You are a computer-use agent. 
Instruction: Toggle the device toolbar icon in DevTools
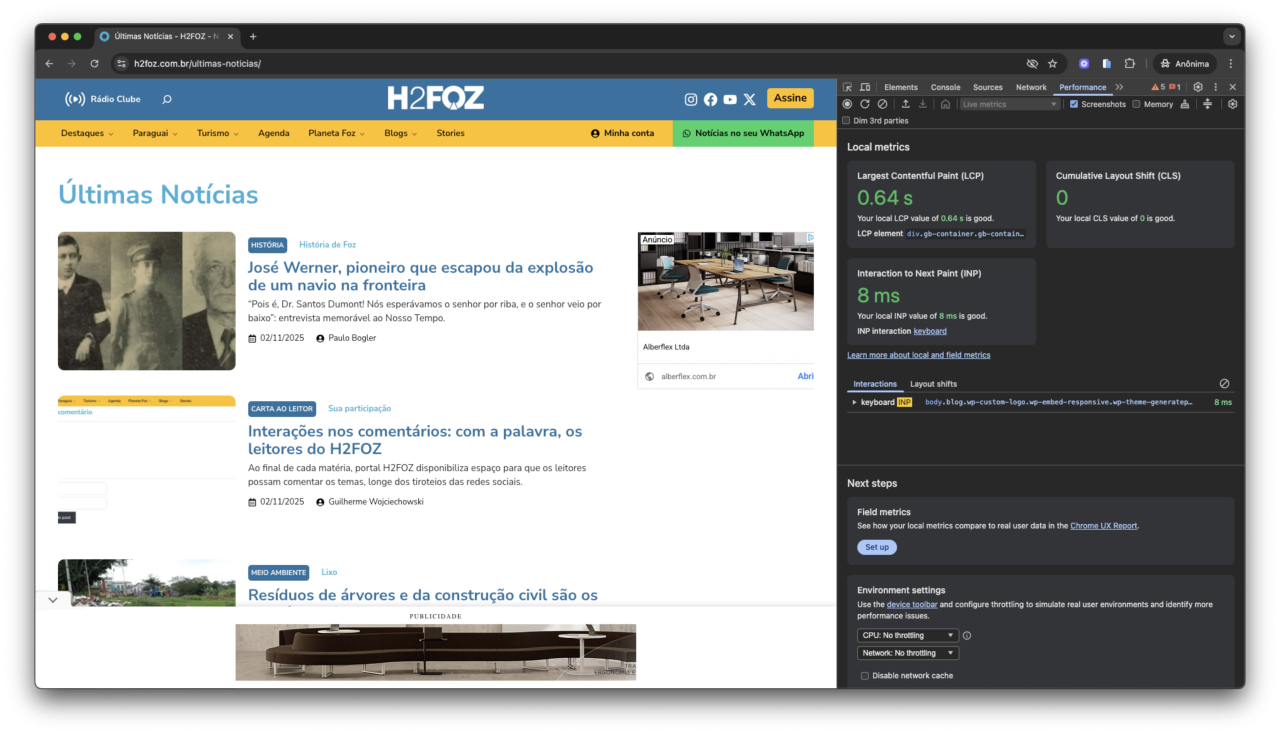(x=866, y=87)
